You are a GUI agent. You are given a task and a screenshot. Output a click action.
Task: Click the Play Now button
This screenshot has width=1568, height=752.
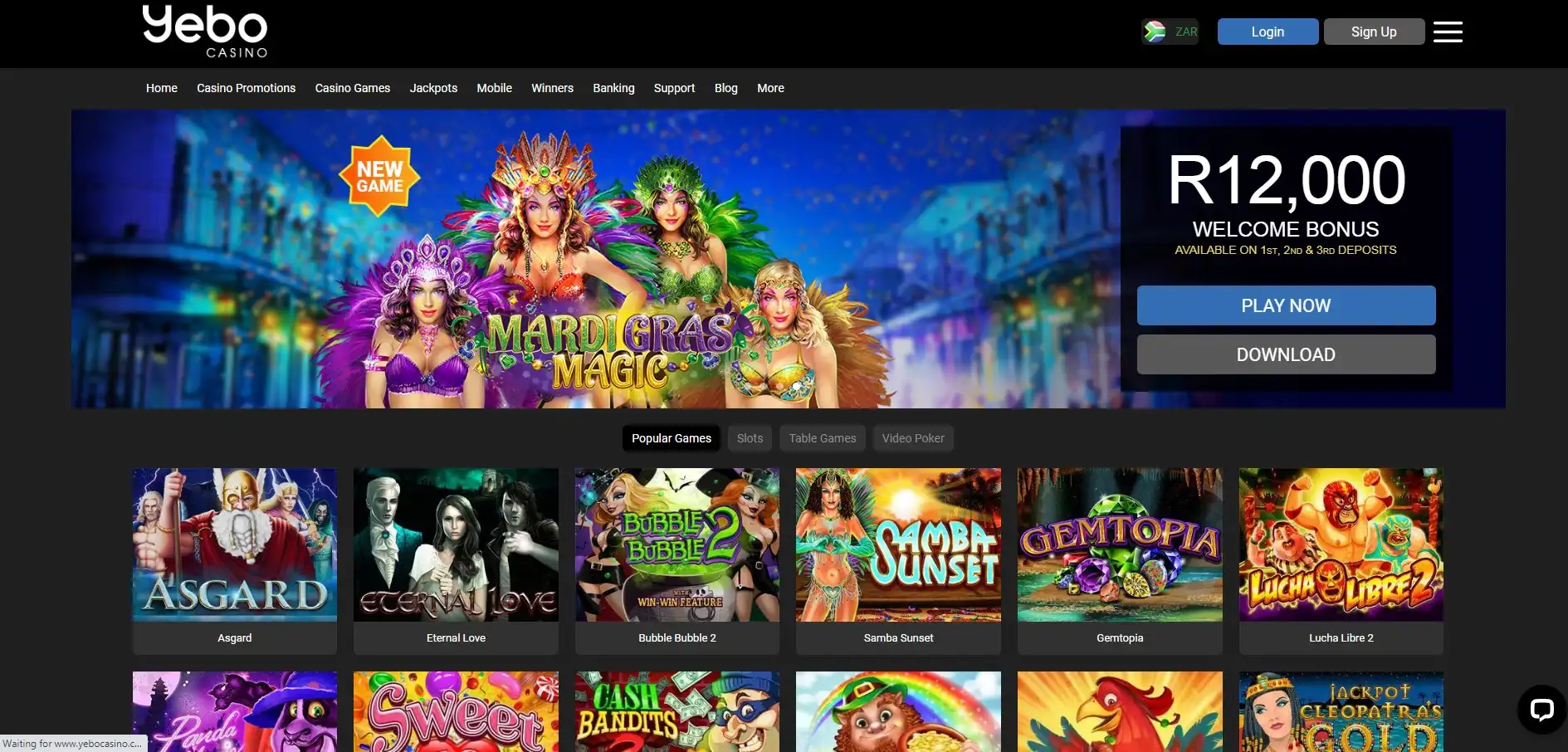point(1286,305)
